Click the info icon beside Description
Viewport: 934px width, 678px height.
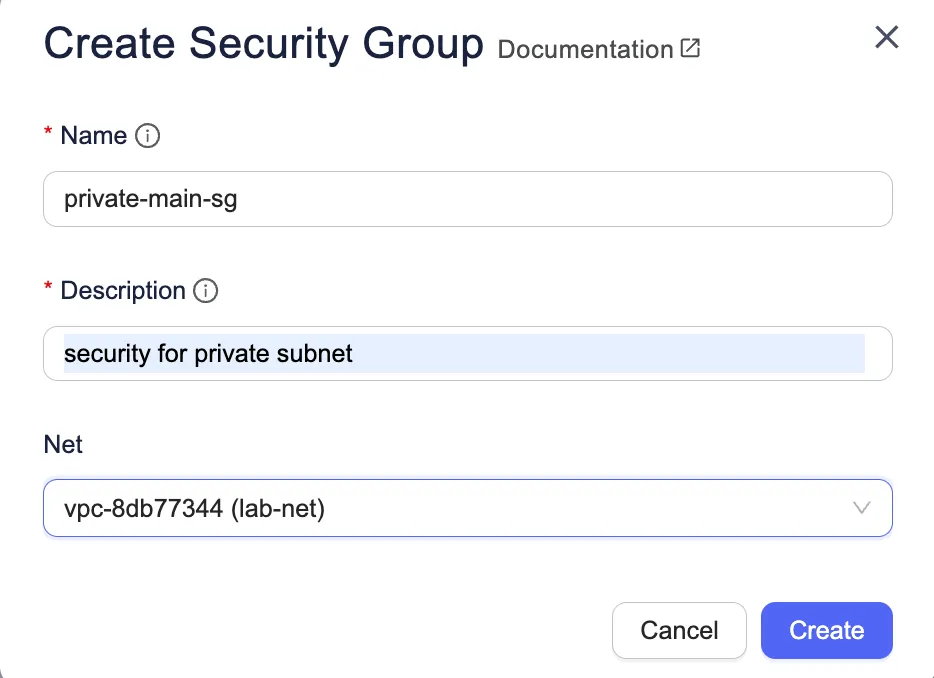pos(205,291)
